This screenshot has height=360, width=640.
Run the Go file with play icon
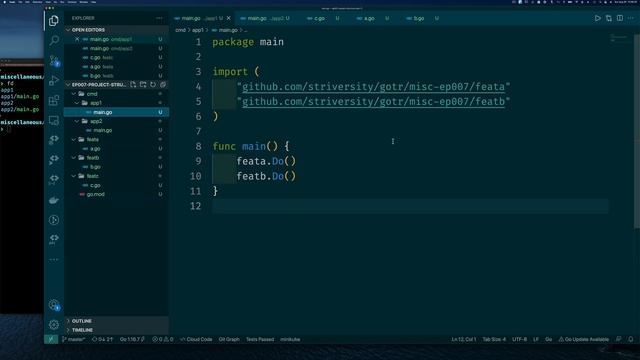(x=598, y=18)
